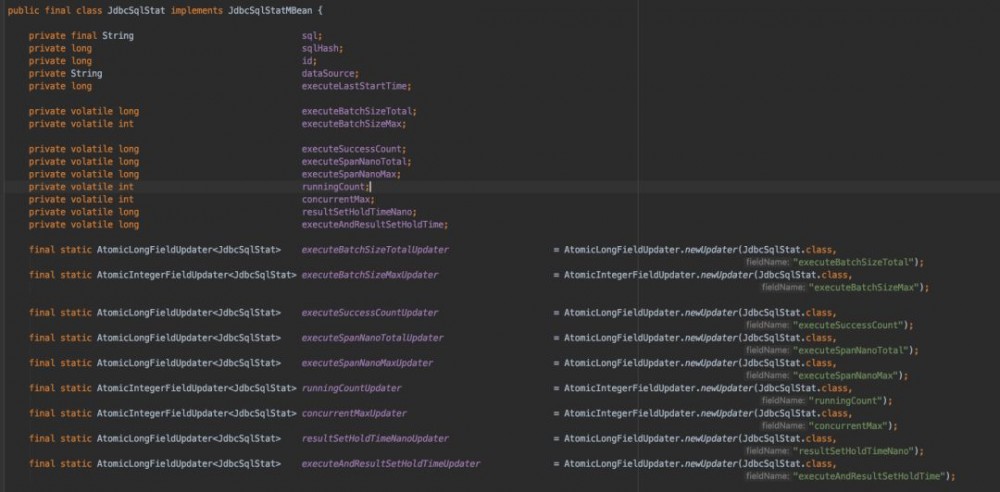Click the class name JdbcSqlStat in the declaration
1000x492 pixels.
(136, 11)
